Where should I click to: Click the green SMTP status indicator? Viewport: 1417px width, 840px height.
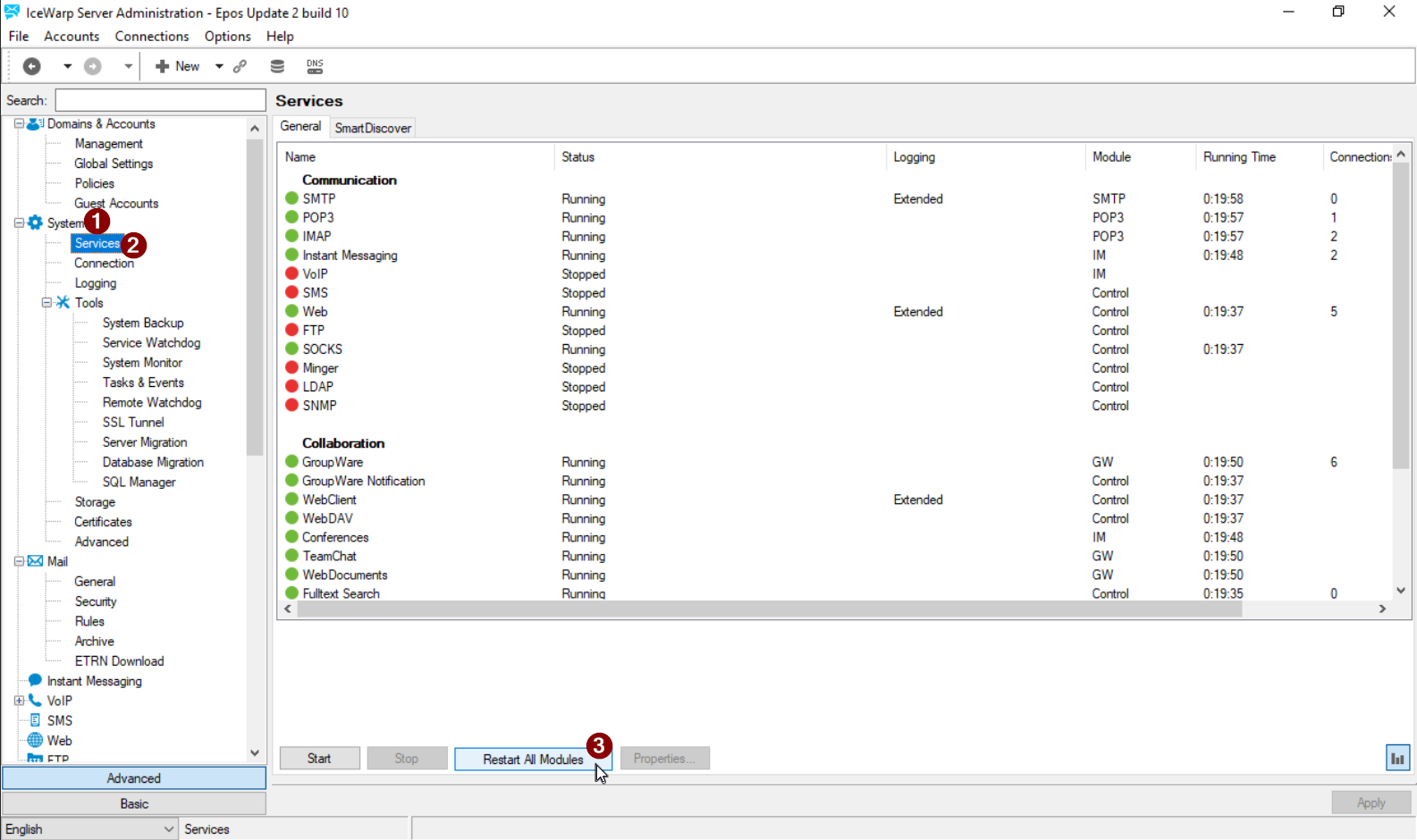[x=291, y=198]
